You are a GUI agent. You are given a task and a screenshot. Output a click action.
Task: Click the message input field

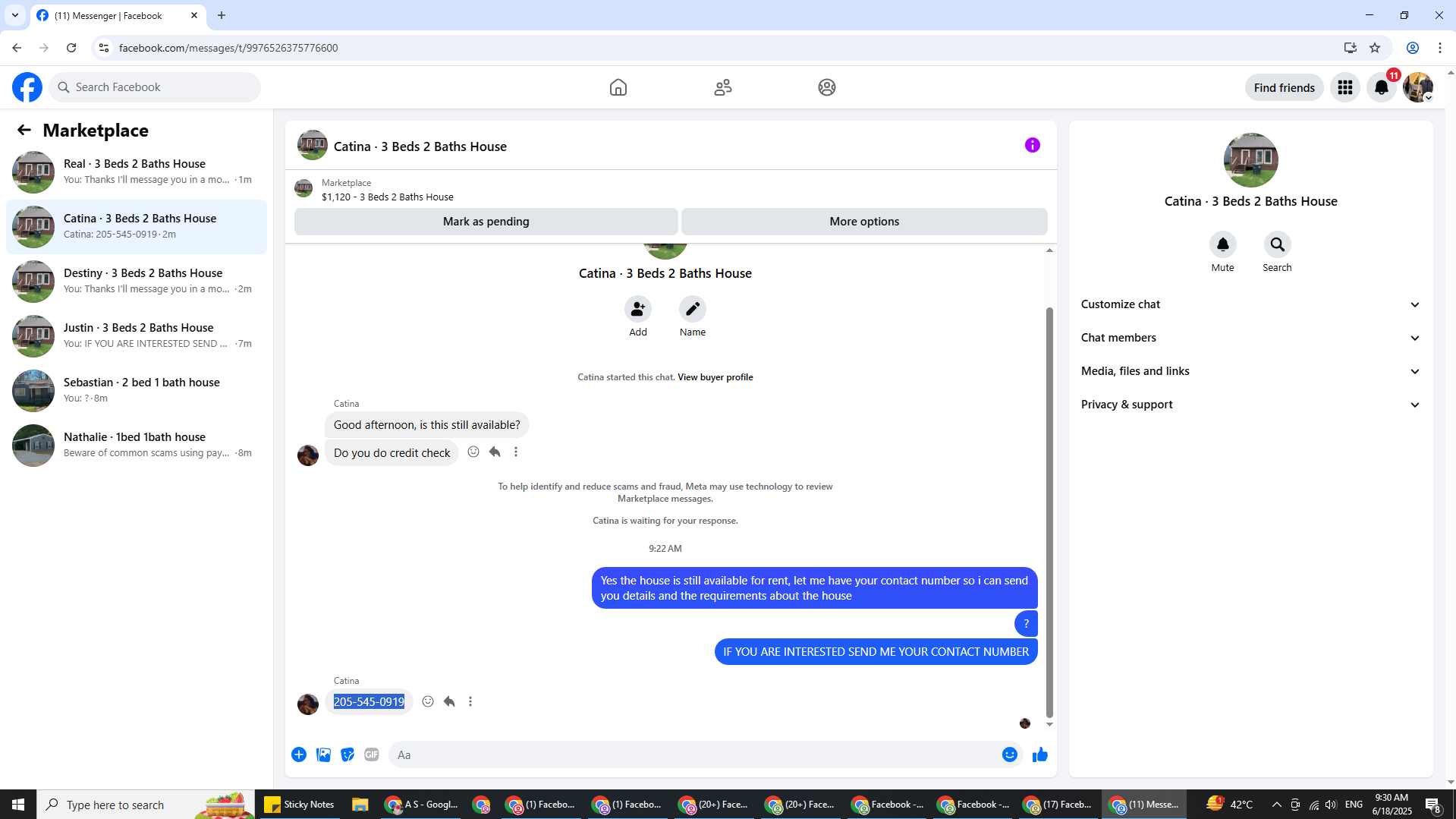(694, 754)
